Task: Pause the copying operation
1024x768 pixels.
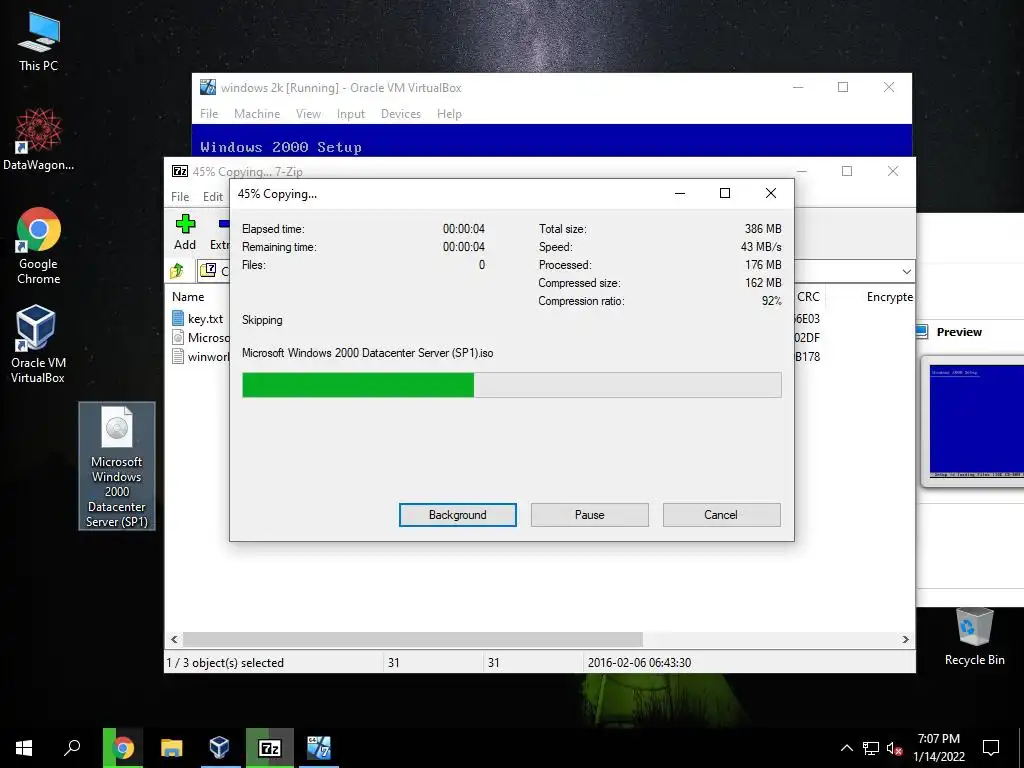Action: pos(590,515)
